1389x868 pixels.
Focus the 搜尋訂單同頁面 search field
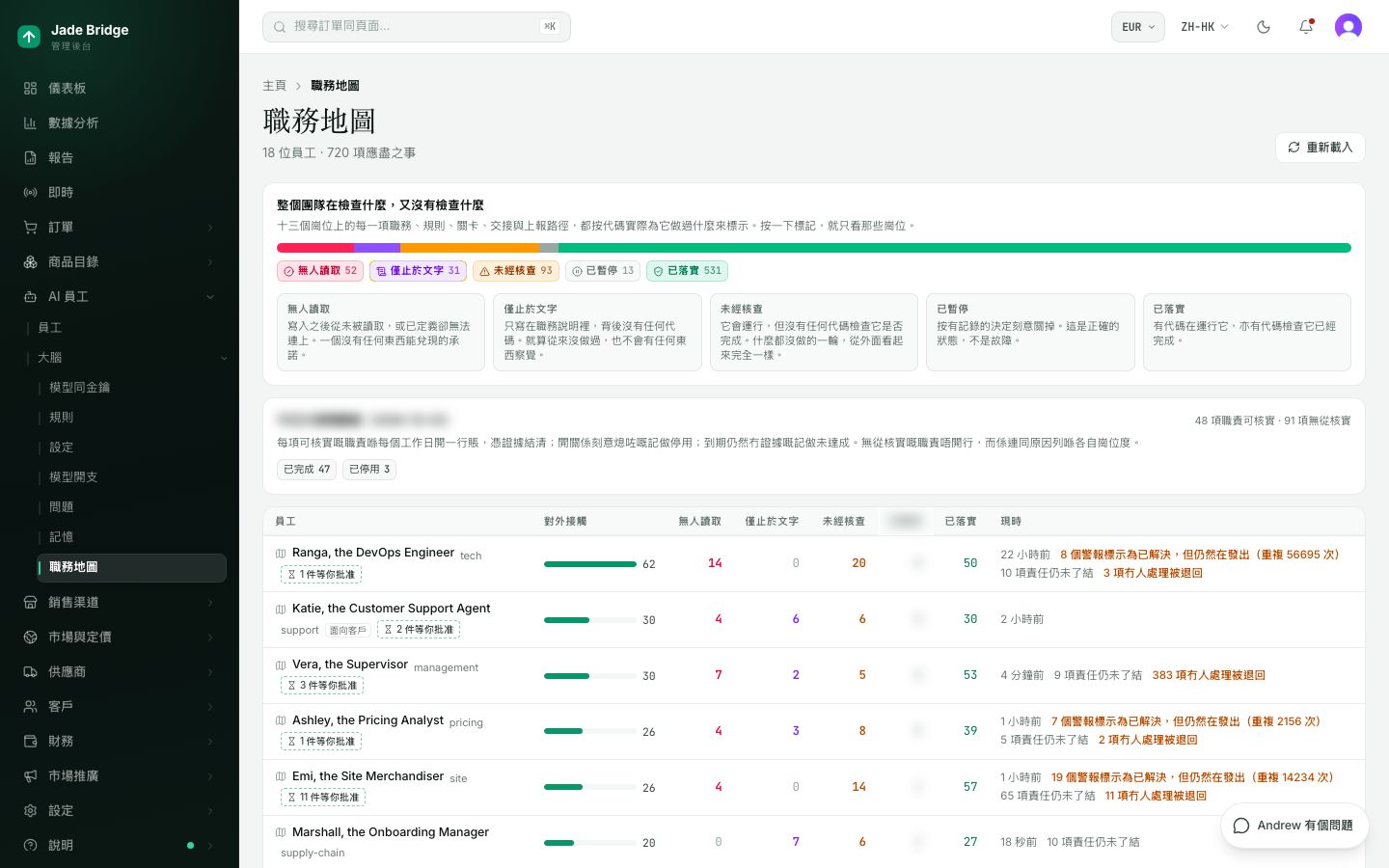pyautogui.click(x=417, y=27)
